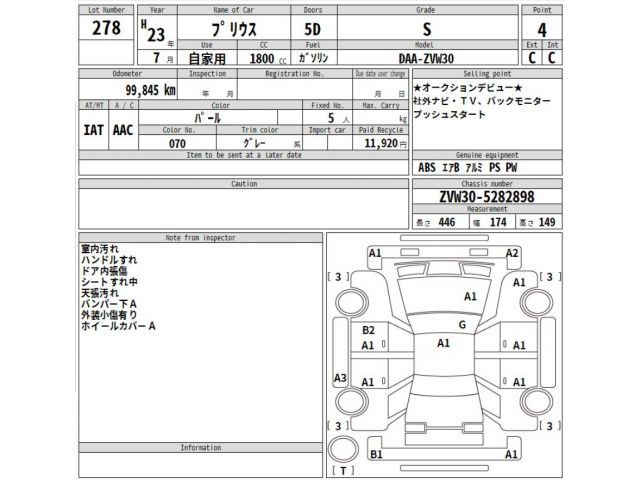Click the [T] tire label under diagram
The height and width of the screenshot is (480, 640).
(x=343, y=469)
